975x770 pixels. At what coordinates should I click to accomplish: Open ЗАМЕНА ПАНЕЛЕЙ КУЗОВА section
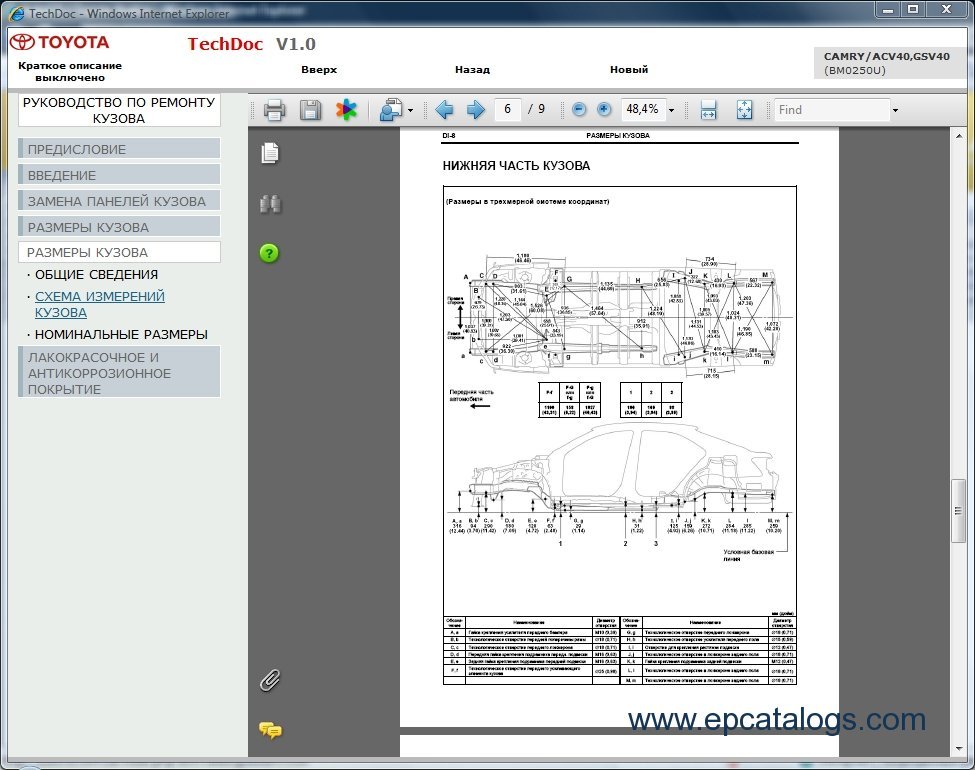[119, 202]
